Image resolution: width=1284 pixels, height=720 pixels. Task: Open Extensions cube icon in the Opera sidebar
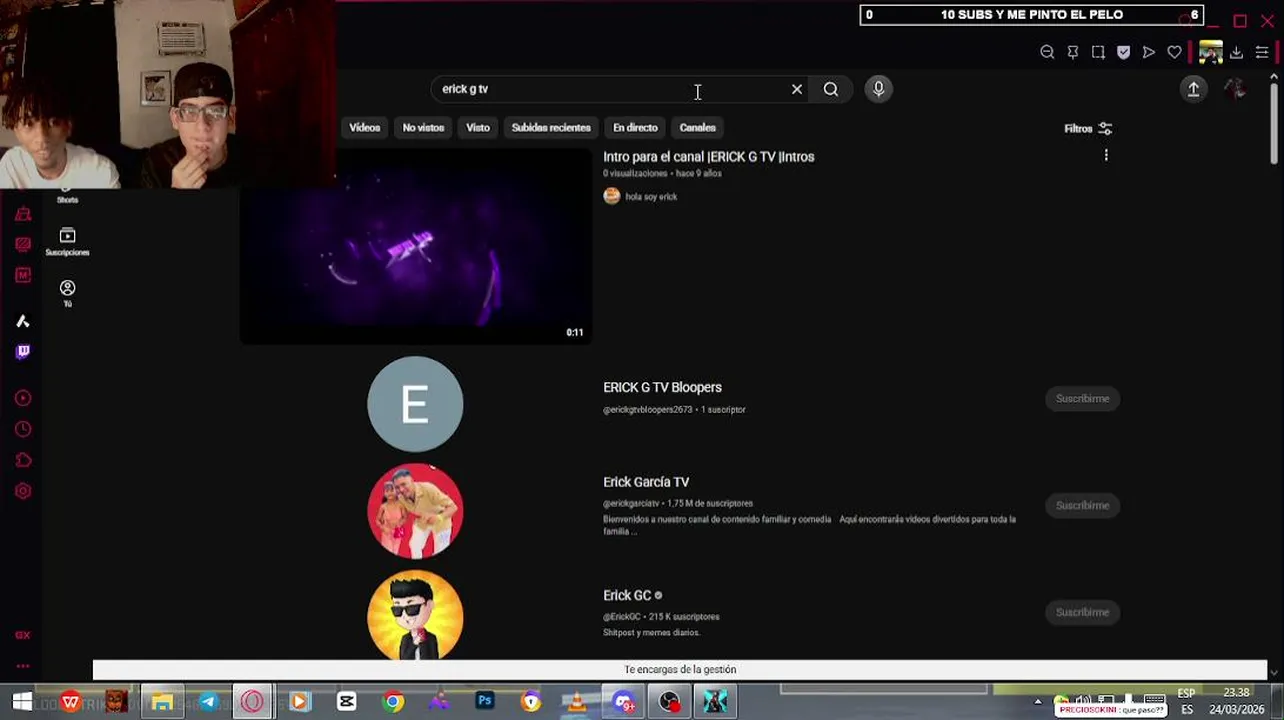click(x=23, y=460)
